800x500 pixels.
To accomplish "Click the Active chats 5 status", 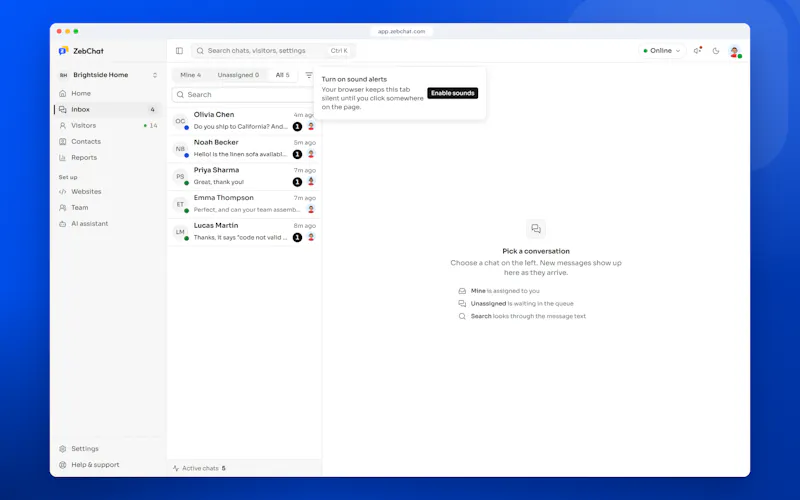I will point(199,468).
